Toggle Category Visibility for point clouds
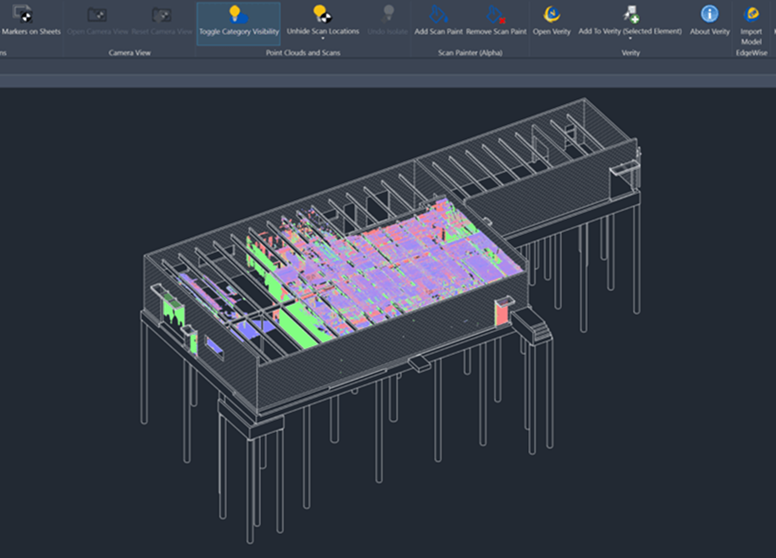 coord(239,22)
